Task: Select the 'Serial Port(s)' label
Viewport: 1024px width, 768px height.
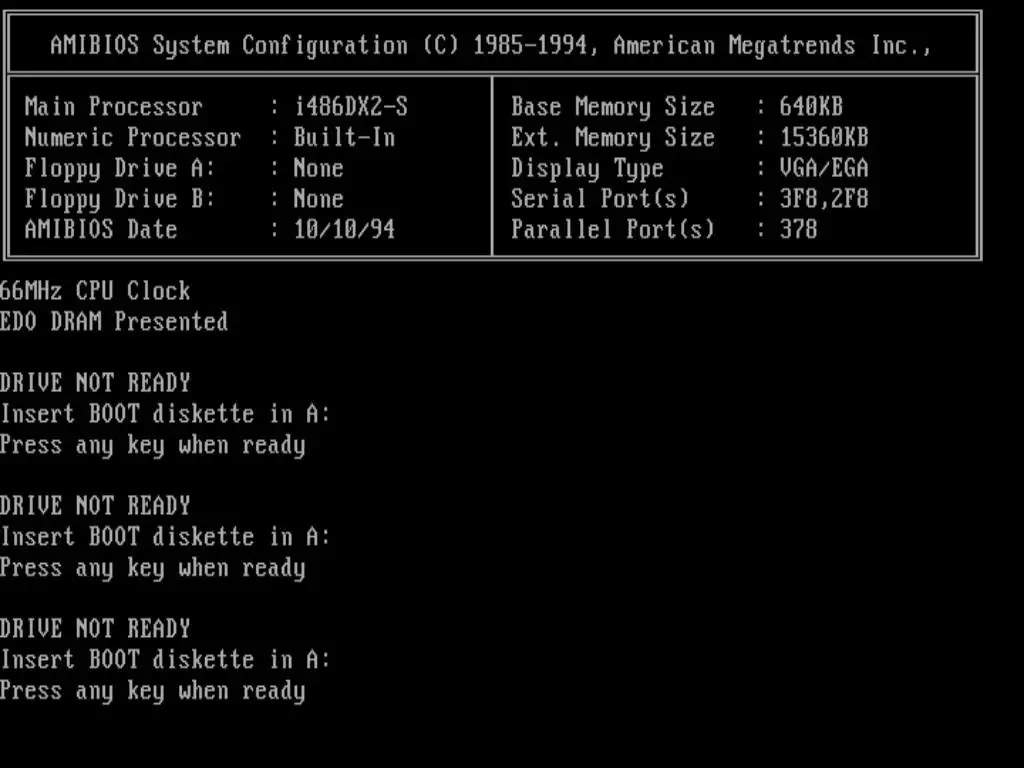Action: [600, 199]
